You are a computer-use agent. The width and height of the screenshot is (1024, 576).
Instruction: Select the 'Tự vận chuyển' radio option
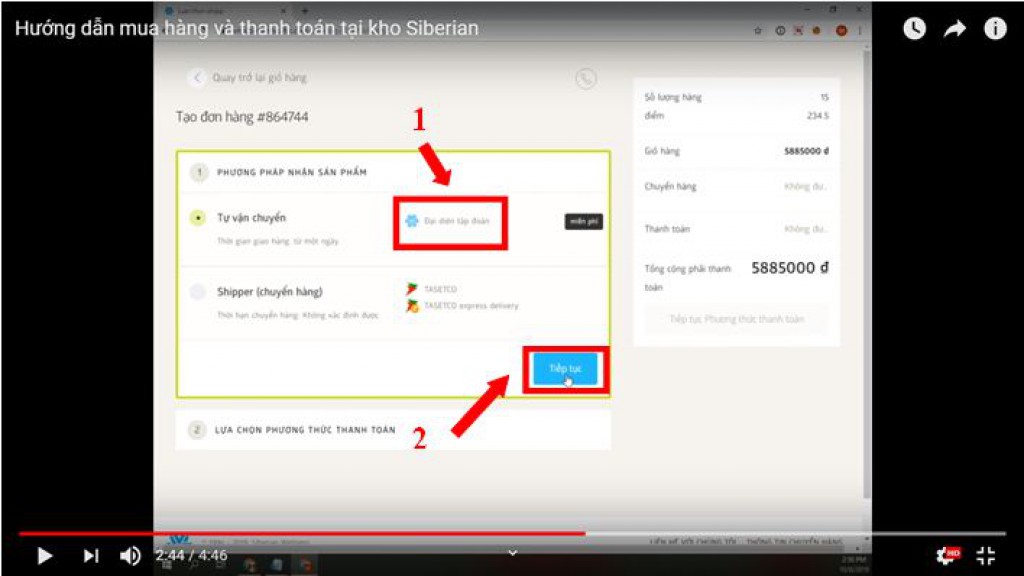pyautogui.click(x=199, y=218)
